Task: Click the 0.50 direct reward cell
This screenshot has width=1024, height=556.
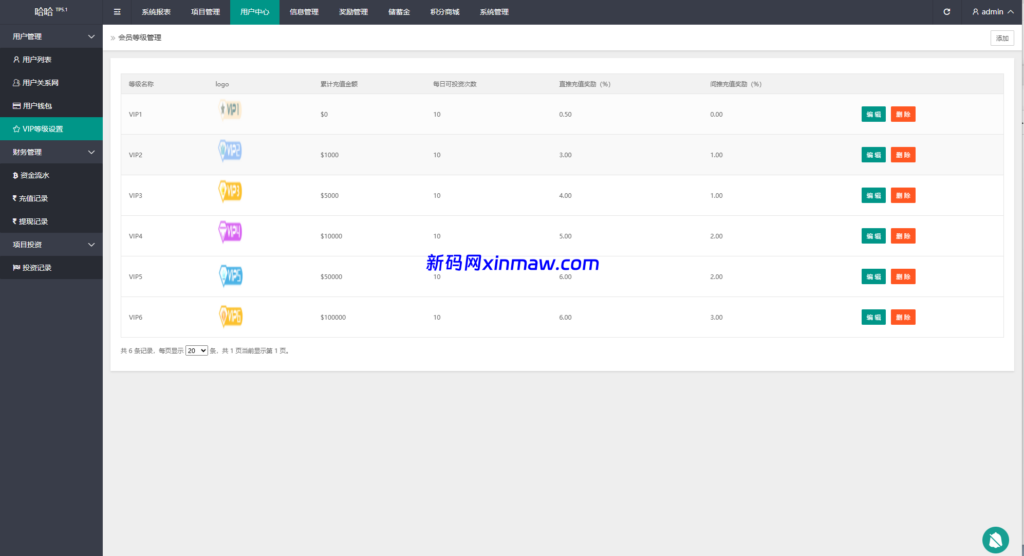Action: coord(566,114)
